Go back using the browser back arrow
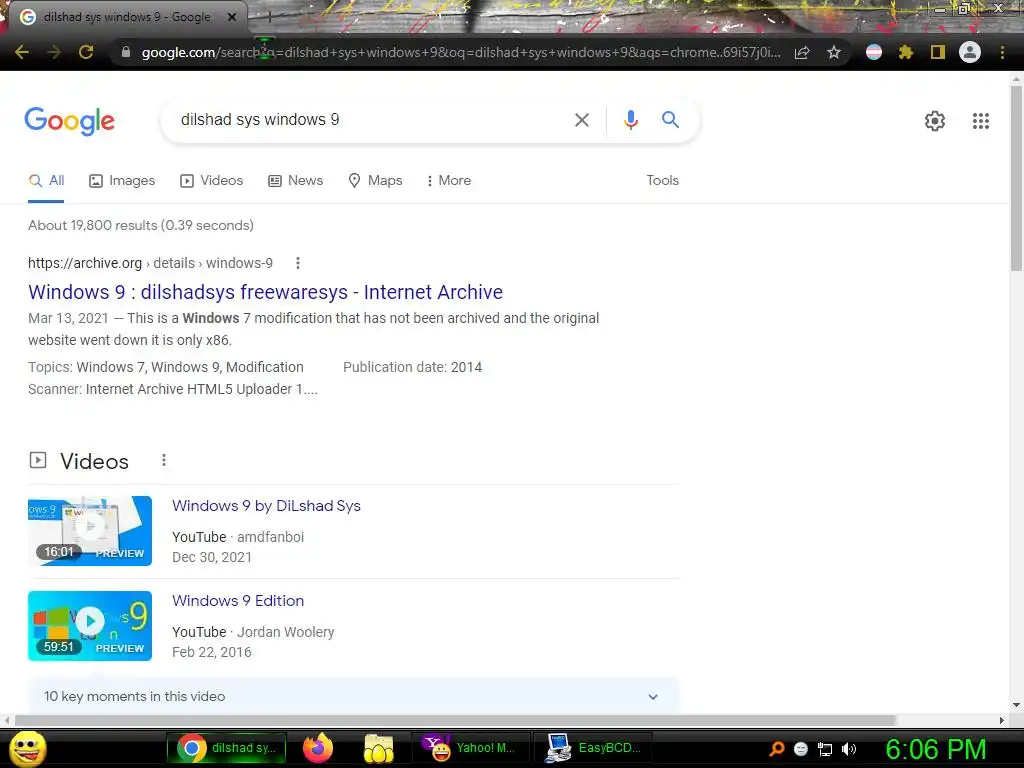 point(22,52)
